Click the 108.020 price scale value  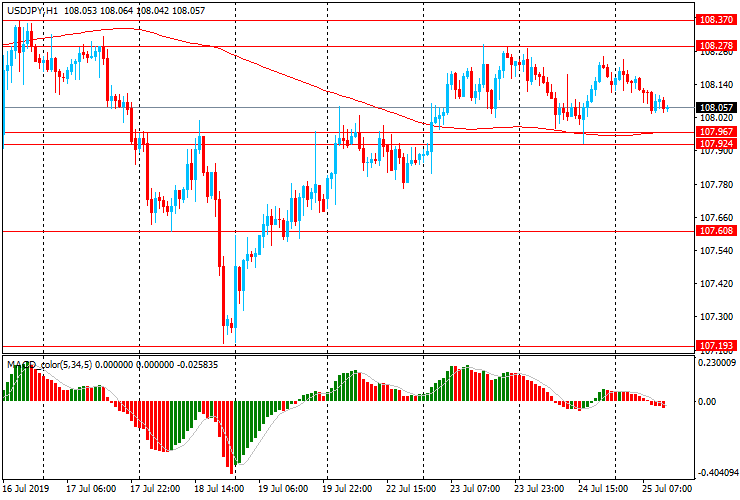pyautogui.click(x=716, y=118)
